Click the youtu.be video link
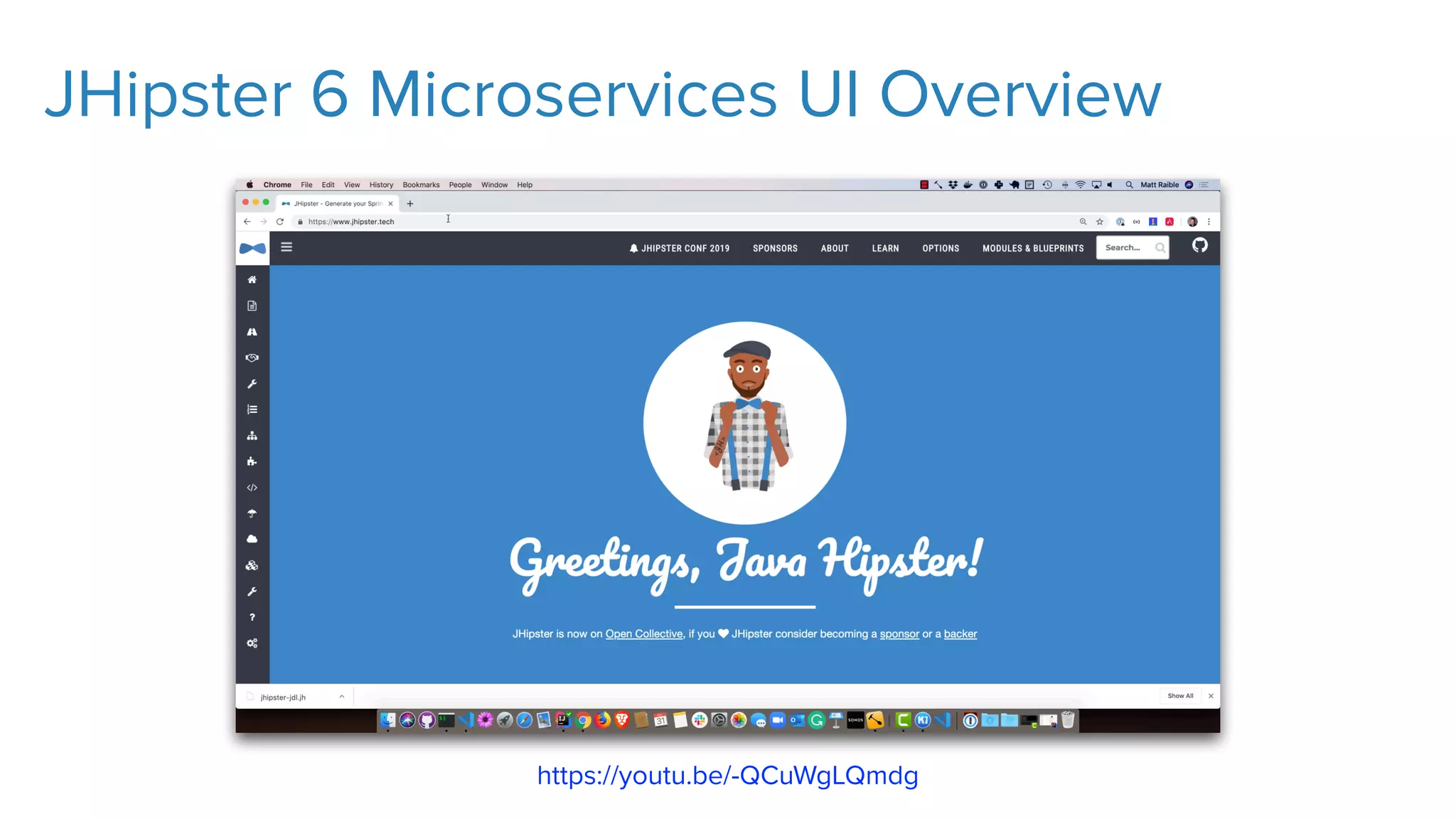1456x819 pixels. [727, 776]
